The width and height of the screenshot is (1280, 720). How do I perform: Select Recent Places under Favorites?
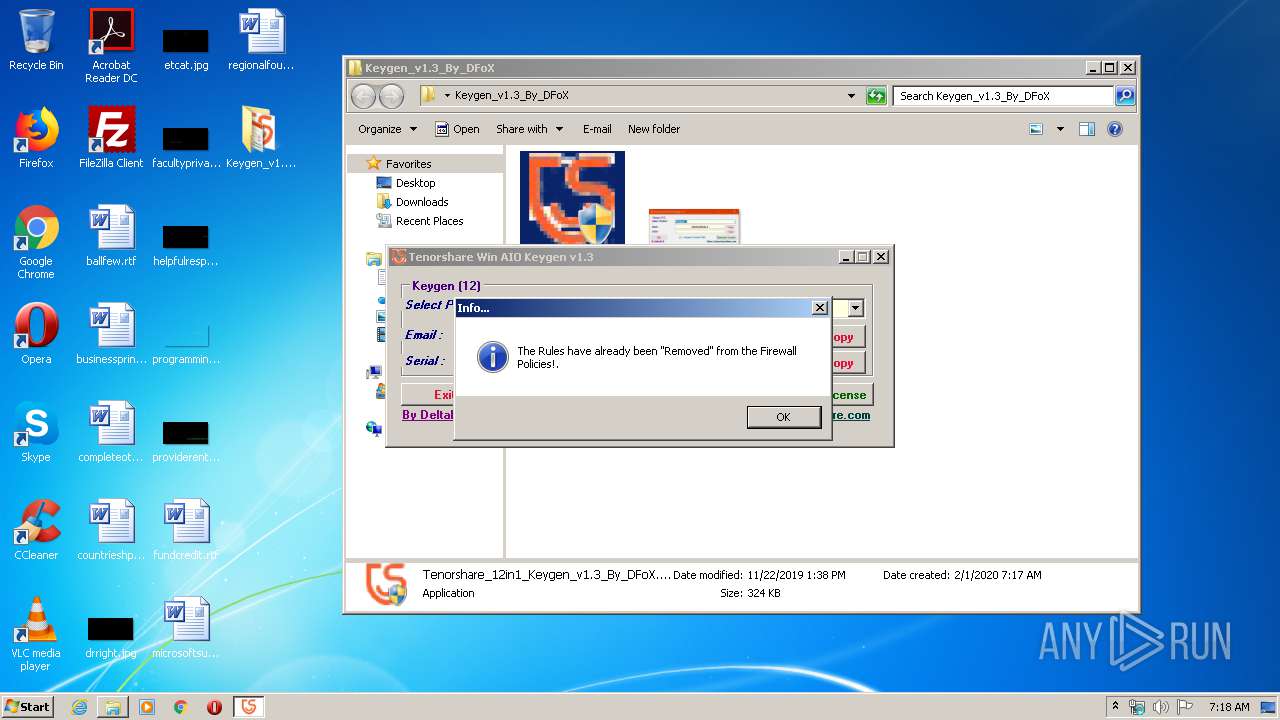[x=429, y=221]
